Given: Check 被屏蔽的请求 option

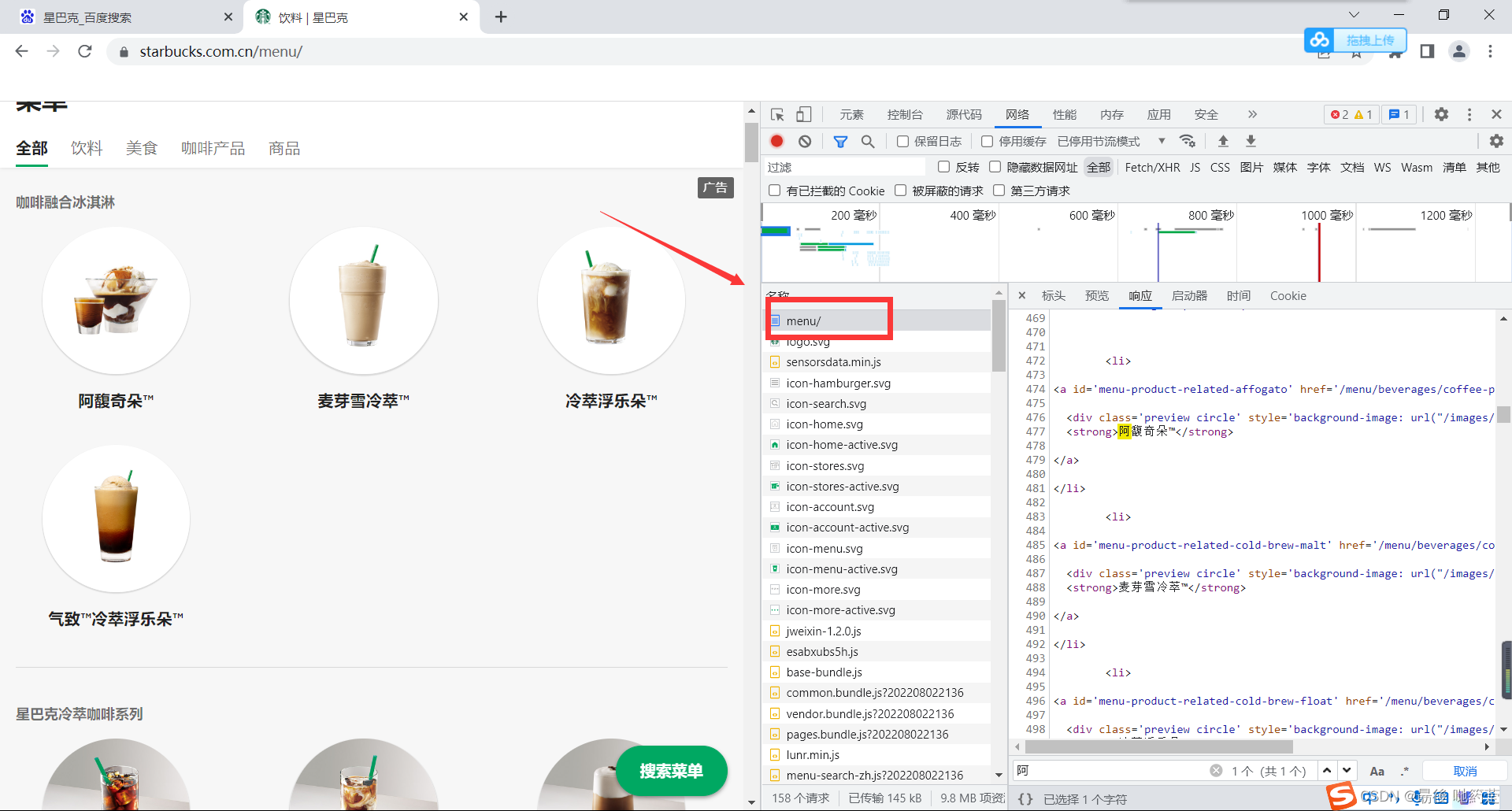Looking at the screenshot, I should coord(900,191).
